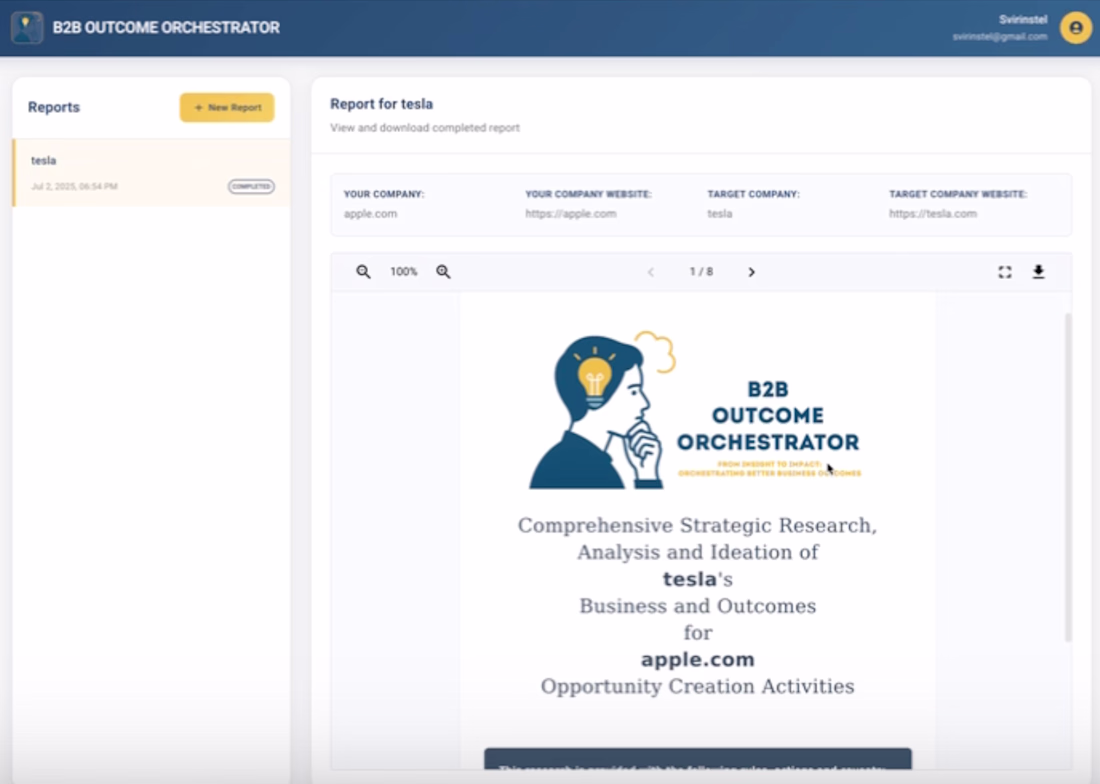
Task: Click the COMPLETED status badge
Action: pyautogui.click(x=251, y=187)
